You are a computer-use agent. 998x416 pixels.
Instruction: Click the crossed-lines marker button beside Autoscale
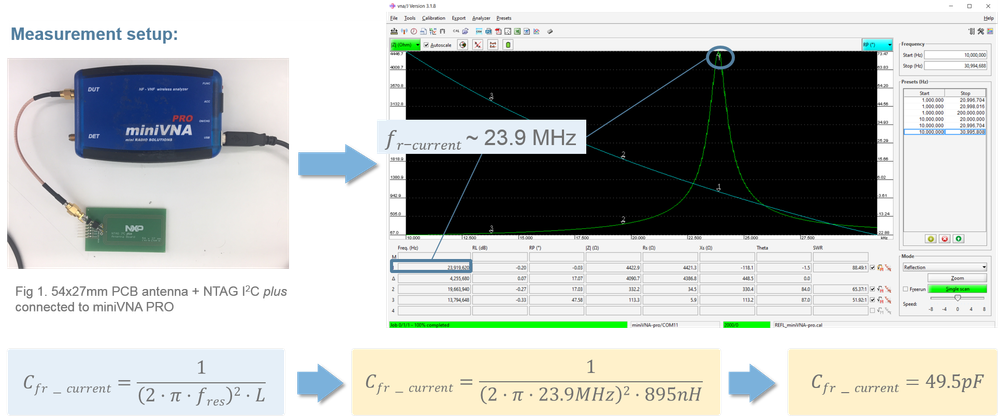pos(477,45)
